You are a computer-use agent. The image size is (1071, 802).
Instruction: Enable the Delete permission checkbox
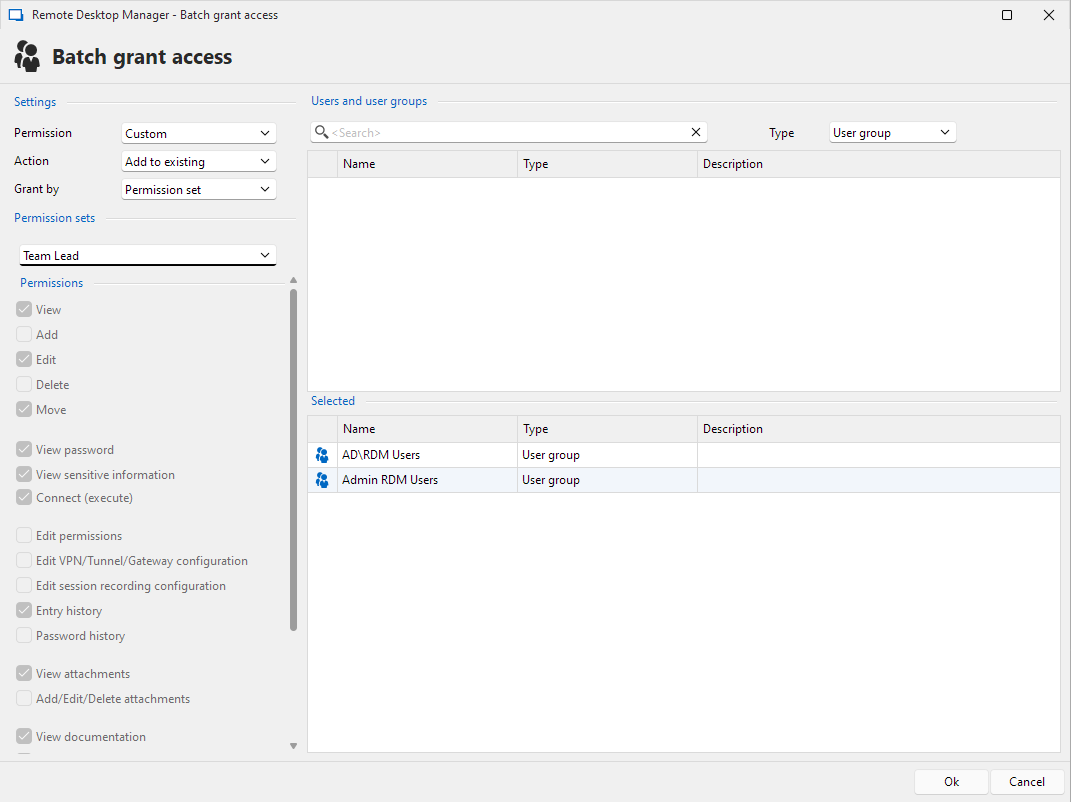[25, 385]
